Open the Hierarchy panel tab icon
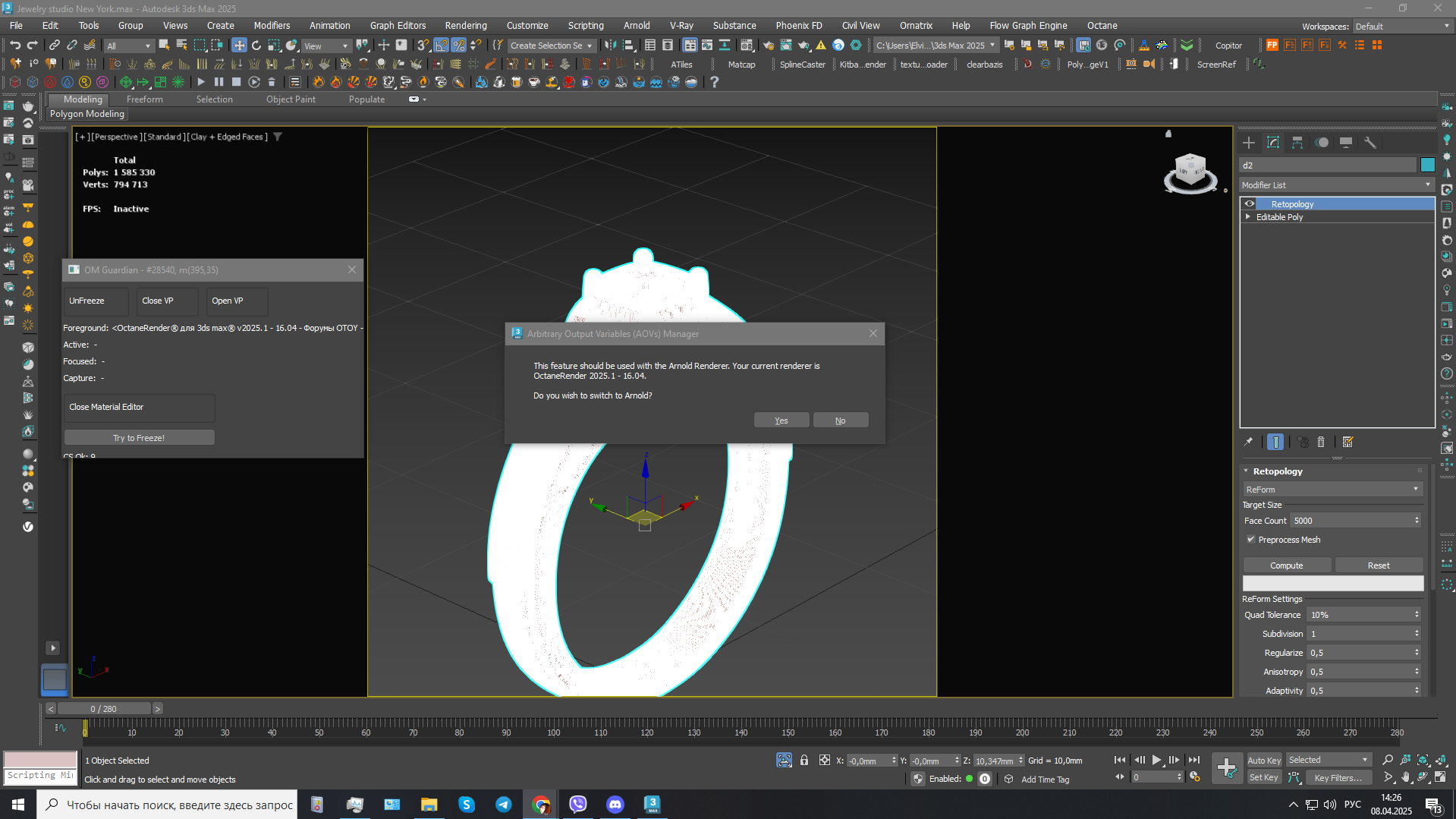 [x=1297, y=143]
